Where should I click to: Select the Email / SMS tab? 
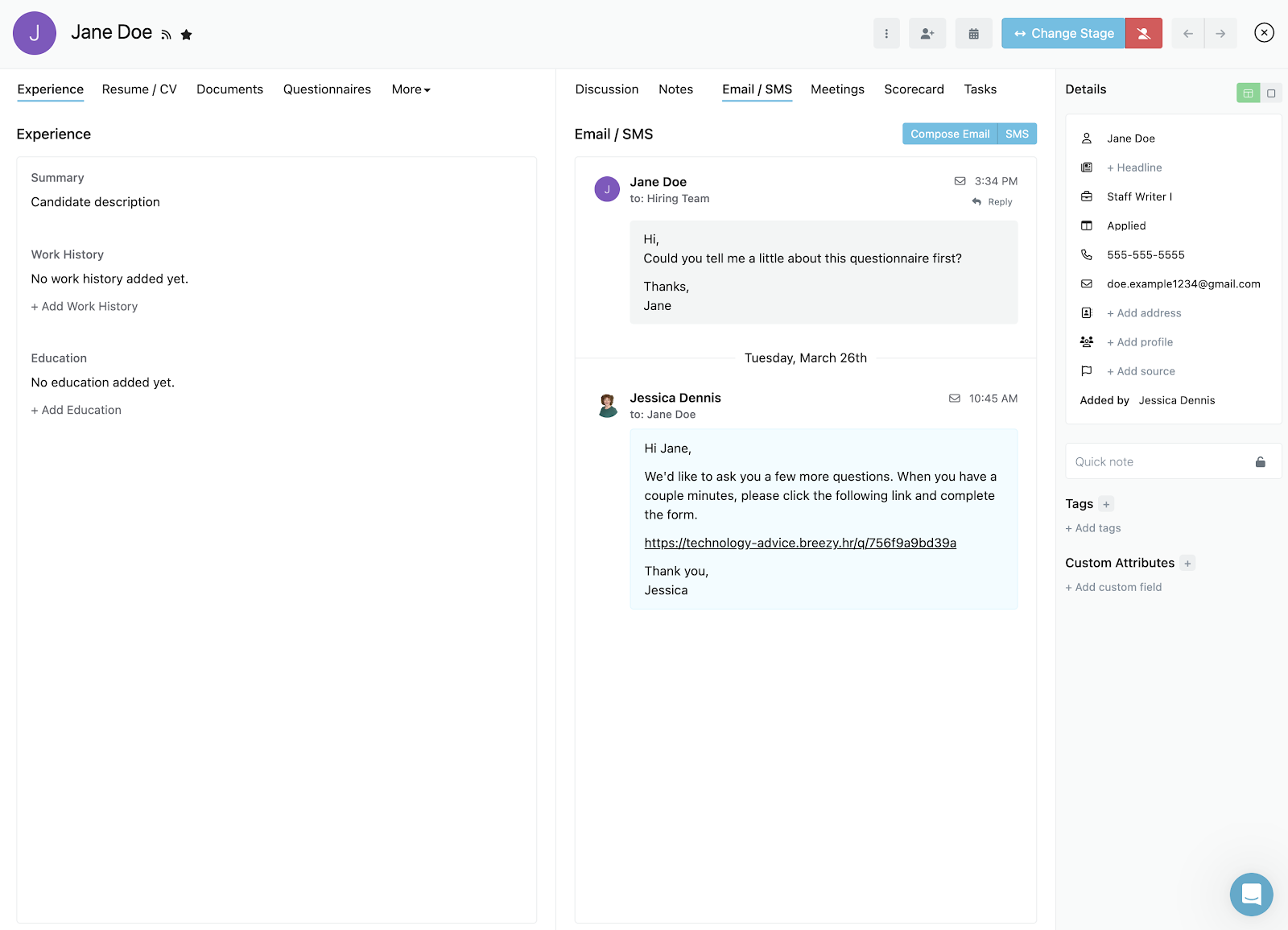757,89
